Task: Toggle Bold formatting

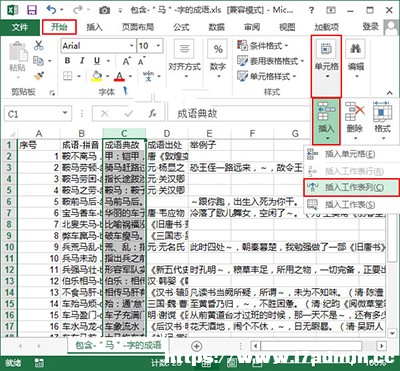Action: click(68, 61)
